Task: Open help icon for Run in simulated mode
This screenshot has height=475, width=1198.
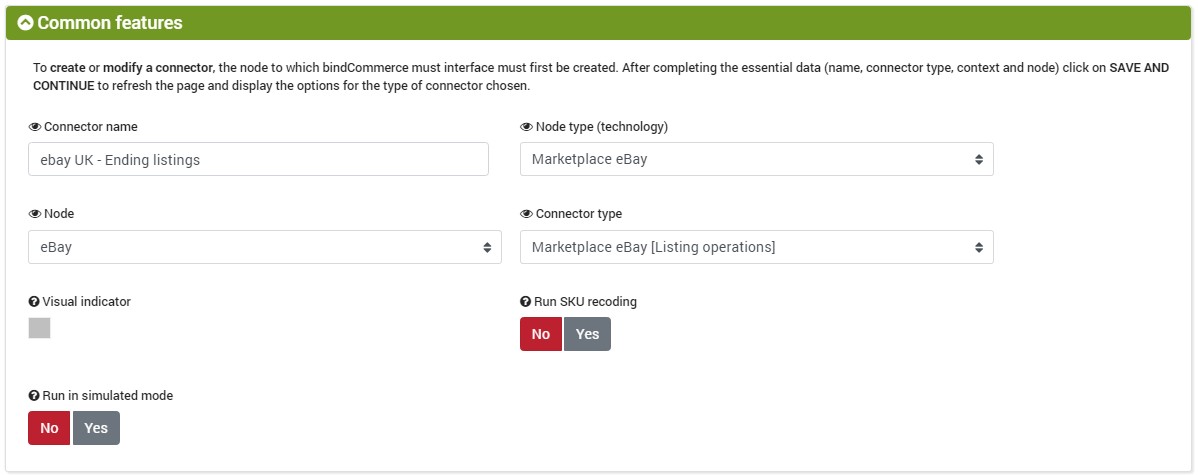Action: point(34,396)
